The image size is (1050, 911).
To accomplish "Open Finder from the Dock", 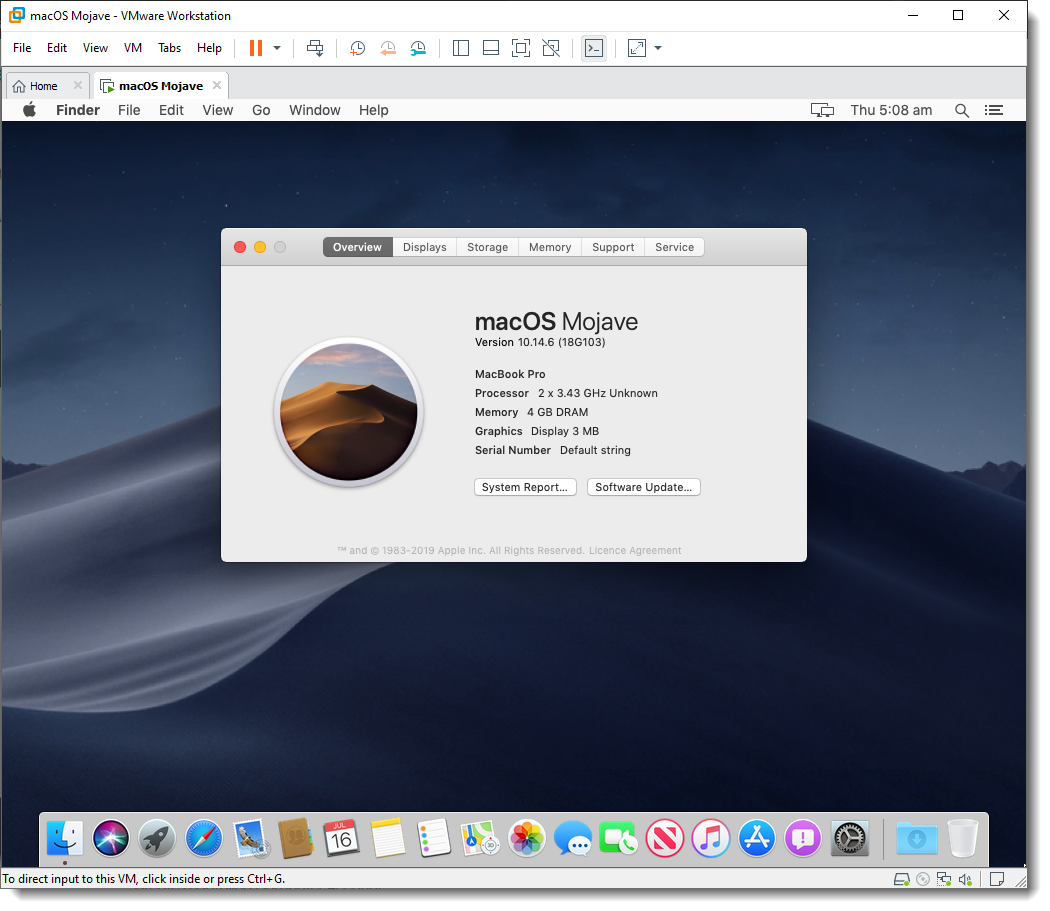I will point(65,839).
